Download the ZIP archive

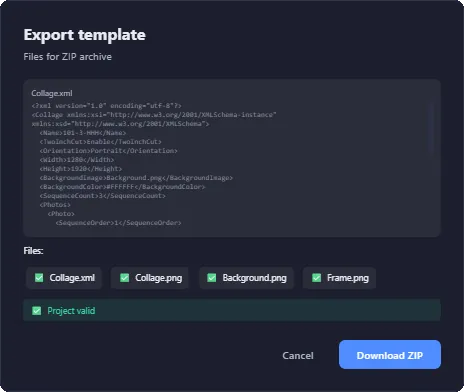(390, 355)
